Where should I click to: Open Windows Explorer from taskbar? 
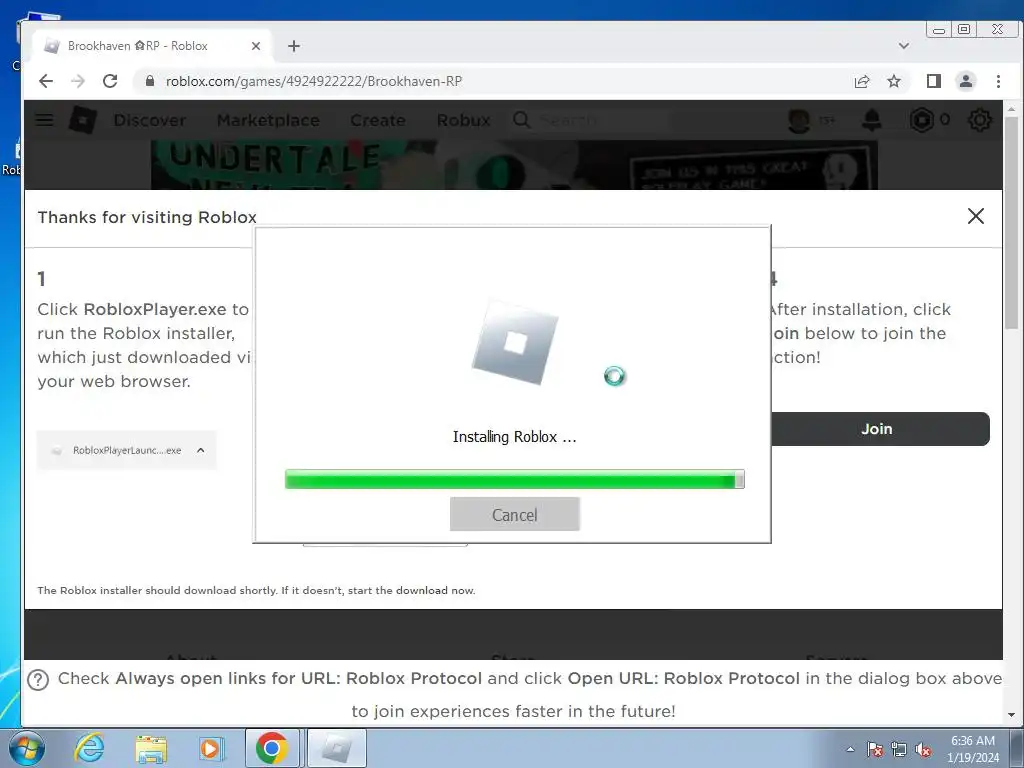pos(151,748)
